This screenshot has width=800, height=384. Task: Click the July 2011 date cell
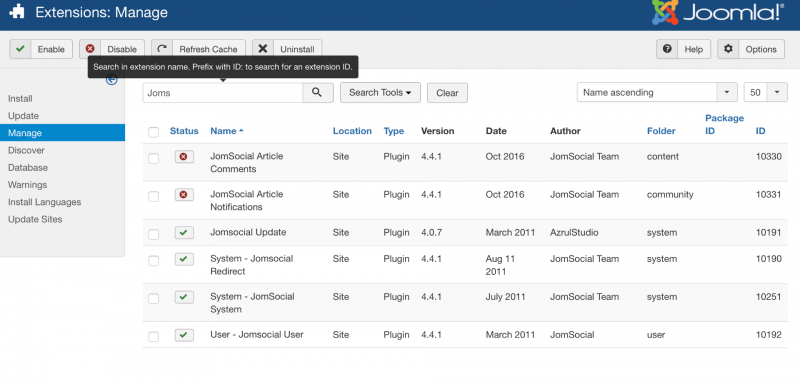[505, 297]
